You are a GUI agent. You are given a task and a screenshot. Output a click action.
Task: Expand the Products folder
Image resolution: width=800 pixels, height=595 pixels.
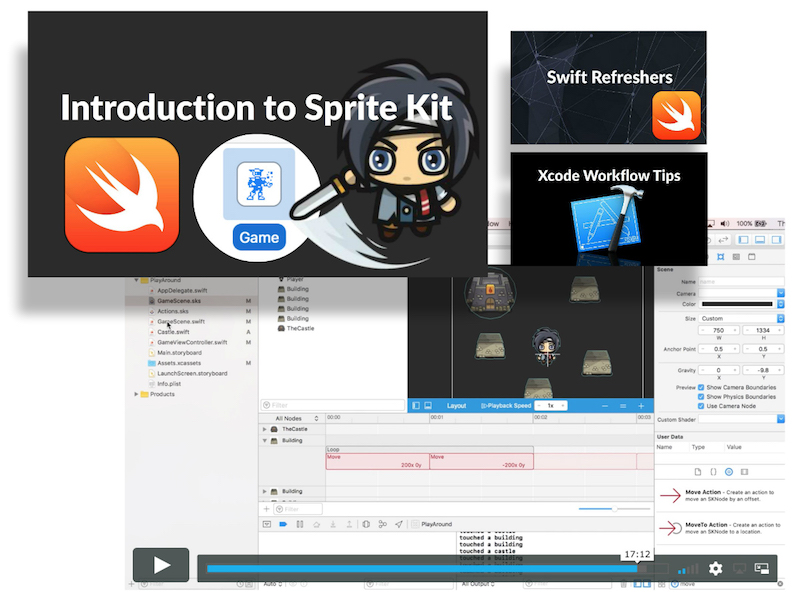(x=136, y=394)
